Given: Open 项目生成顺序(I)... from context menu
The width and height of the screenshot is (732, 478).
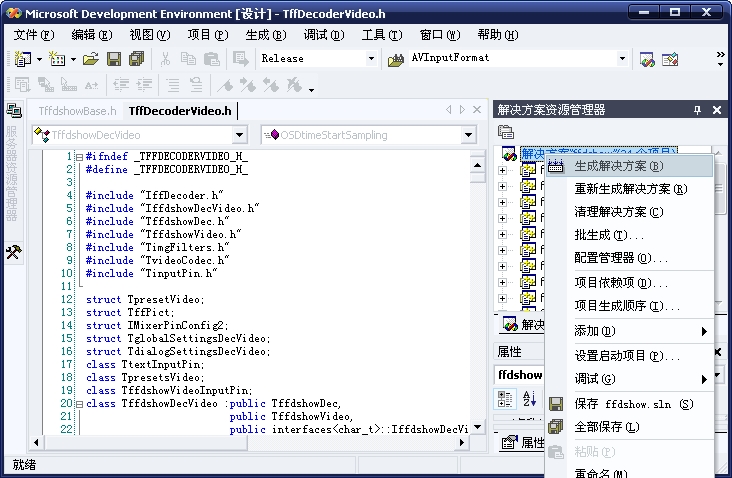Looking at the screenshot, I should click(x=629, y=306).
